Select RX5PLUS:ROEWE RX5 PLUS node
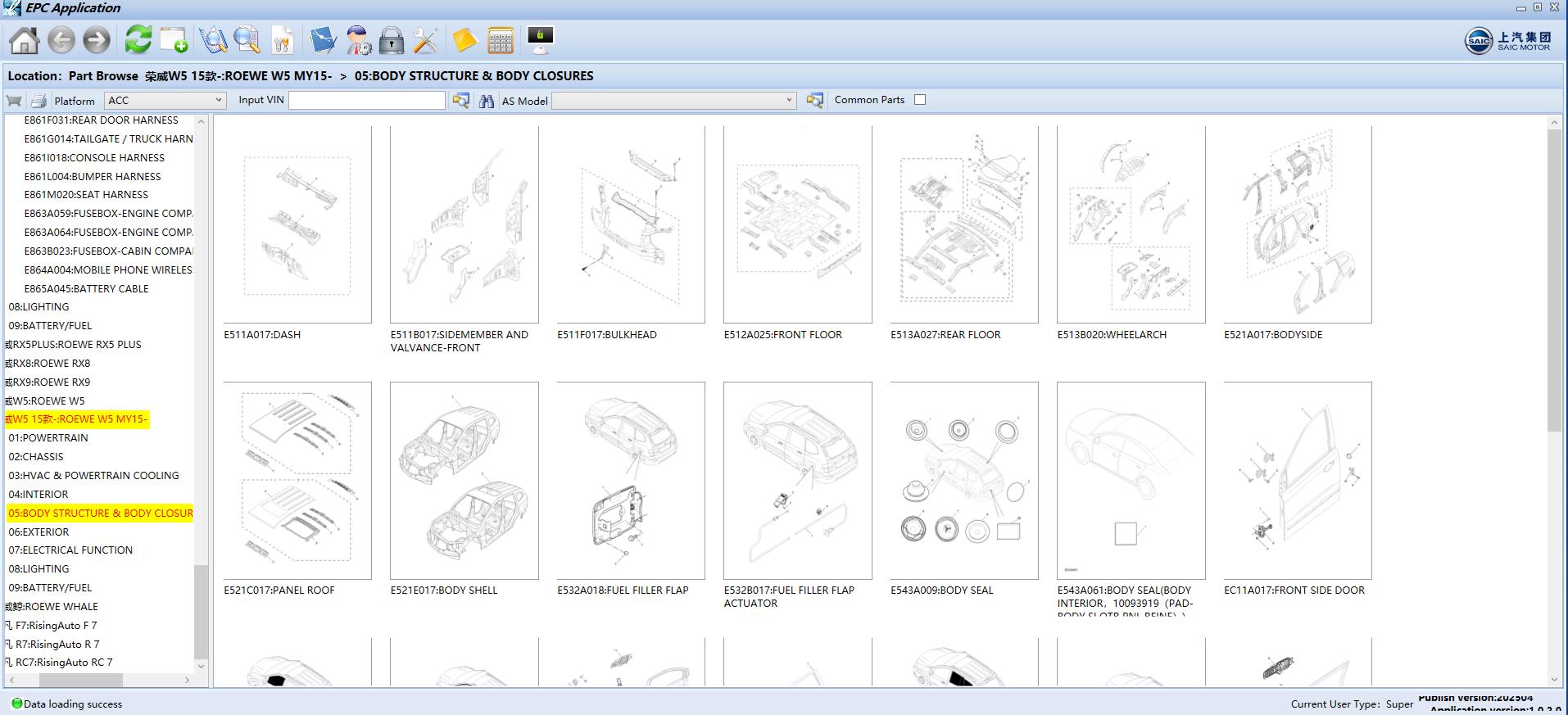This screenshot has width=1568, height=715. (x=74, y=345)
